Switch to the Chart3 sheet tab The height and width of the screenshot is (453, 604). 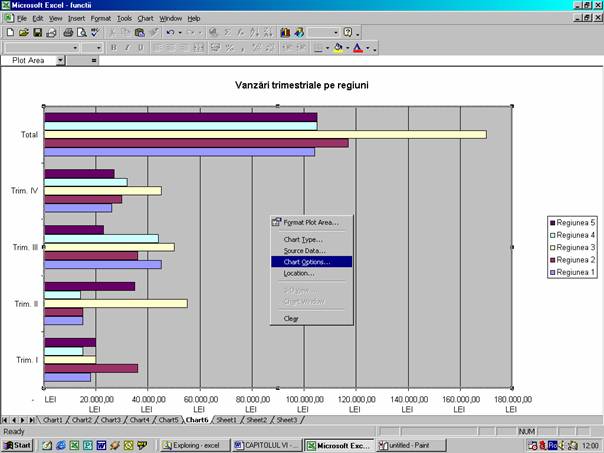pos(110,420)
